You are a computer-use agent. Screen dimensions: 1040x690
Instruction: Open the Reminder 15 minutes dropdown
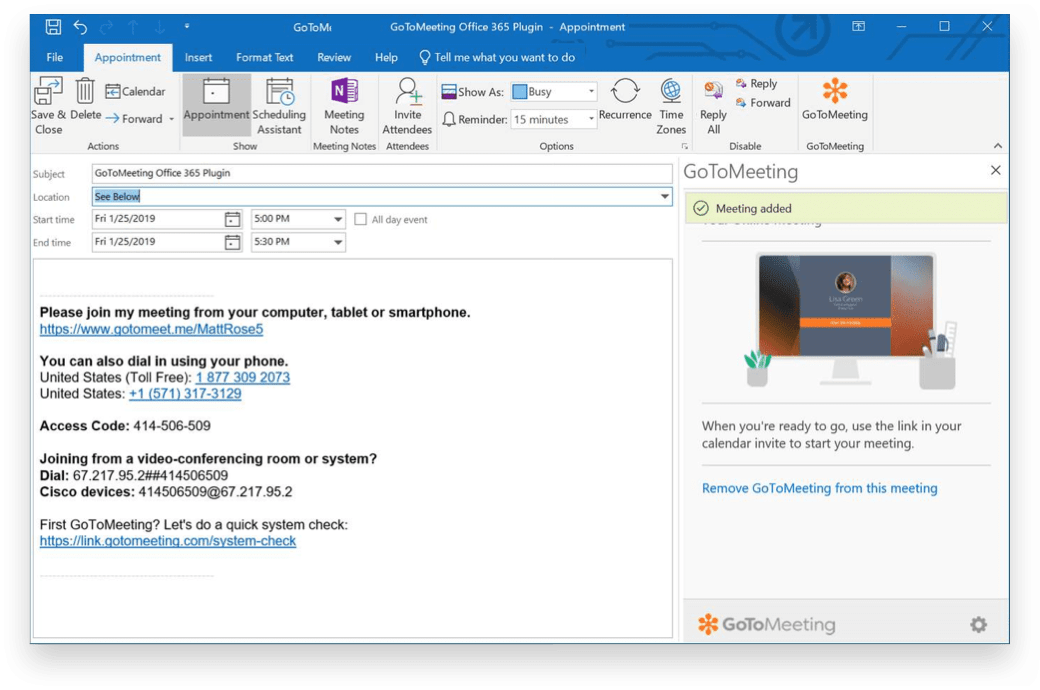[591, 119]
